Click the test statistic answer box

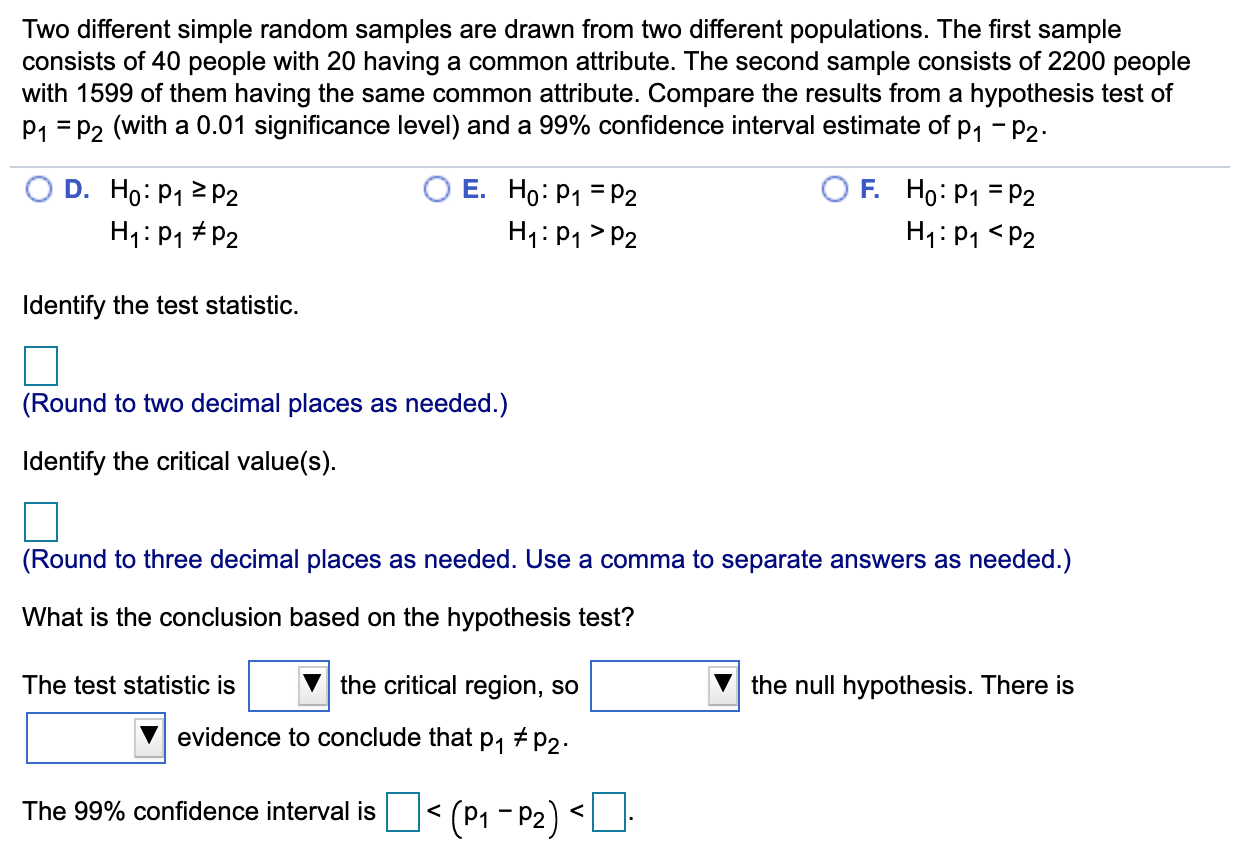coord(40,365)
